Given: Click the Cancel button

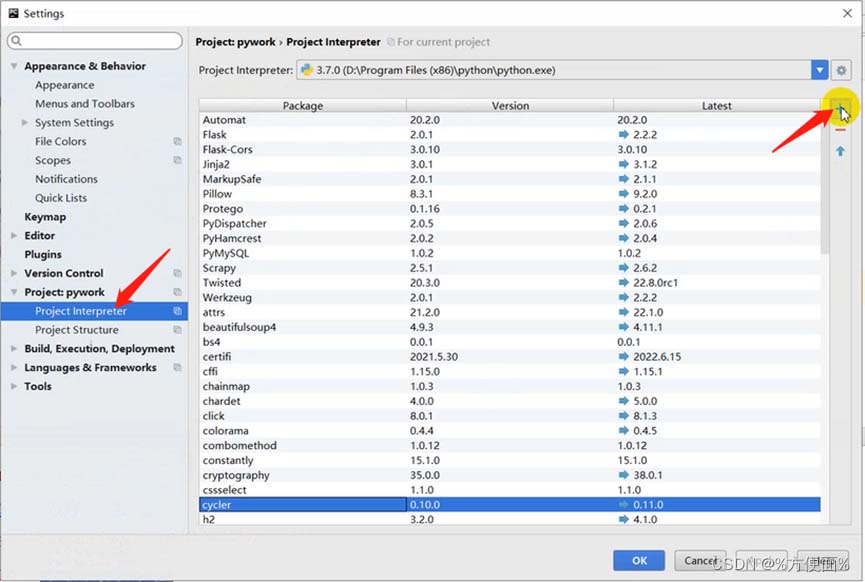Looking at the screenshot, I should (x=700, y=560).
